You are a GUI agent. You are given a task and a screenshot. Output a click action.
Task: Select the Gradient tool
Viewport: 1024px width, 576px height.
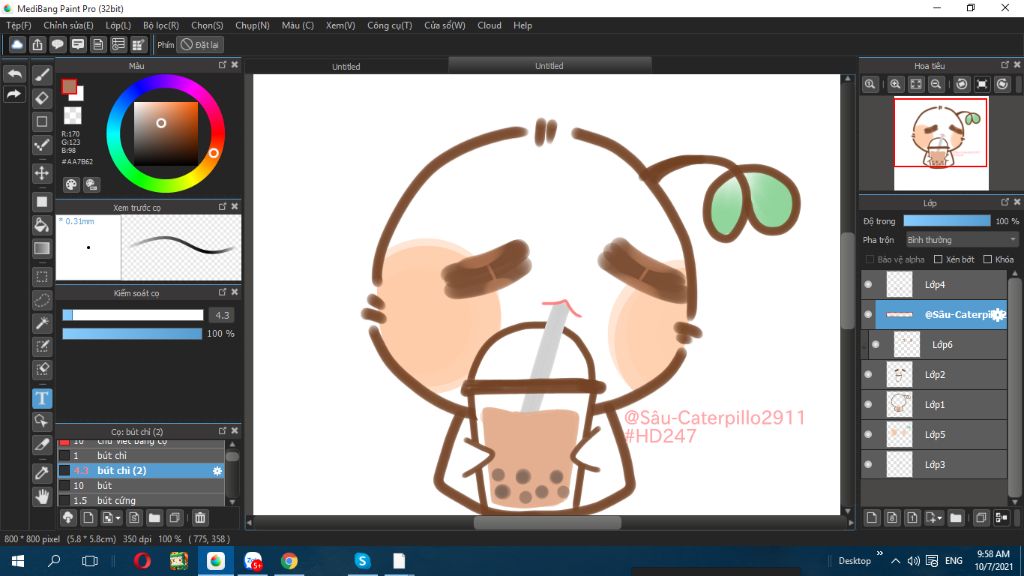coord(42,248)
